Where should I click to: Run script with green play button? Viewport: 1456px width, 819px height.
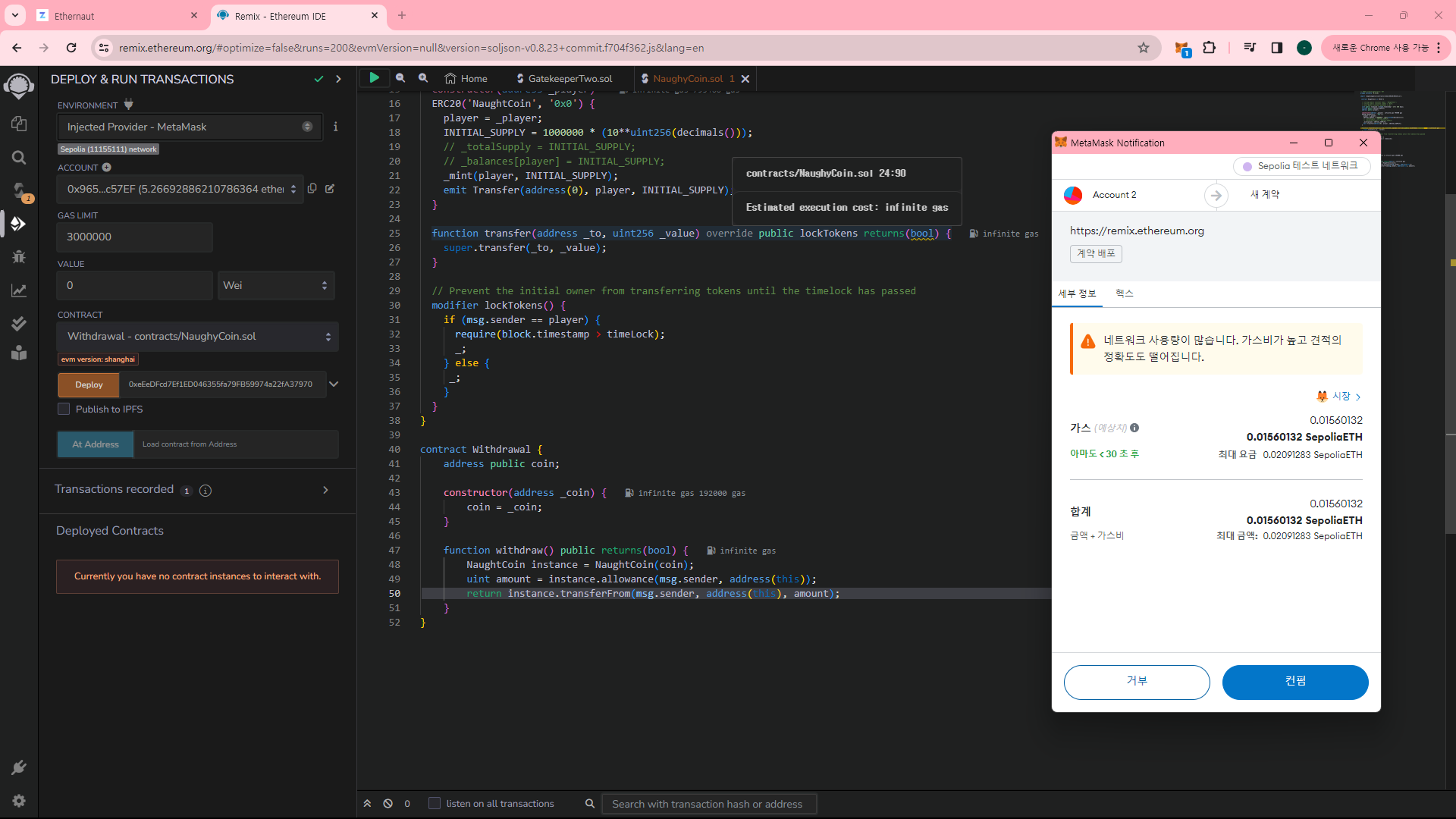click(374, 77)
